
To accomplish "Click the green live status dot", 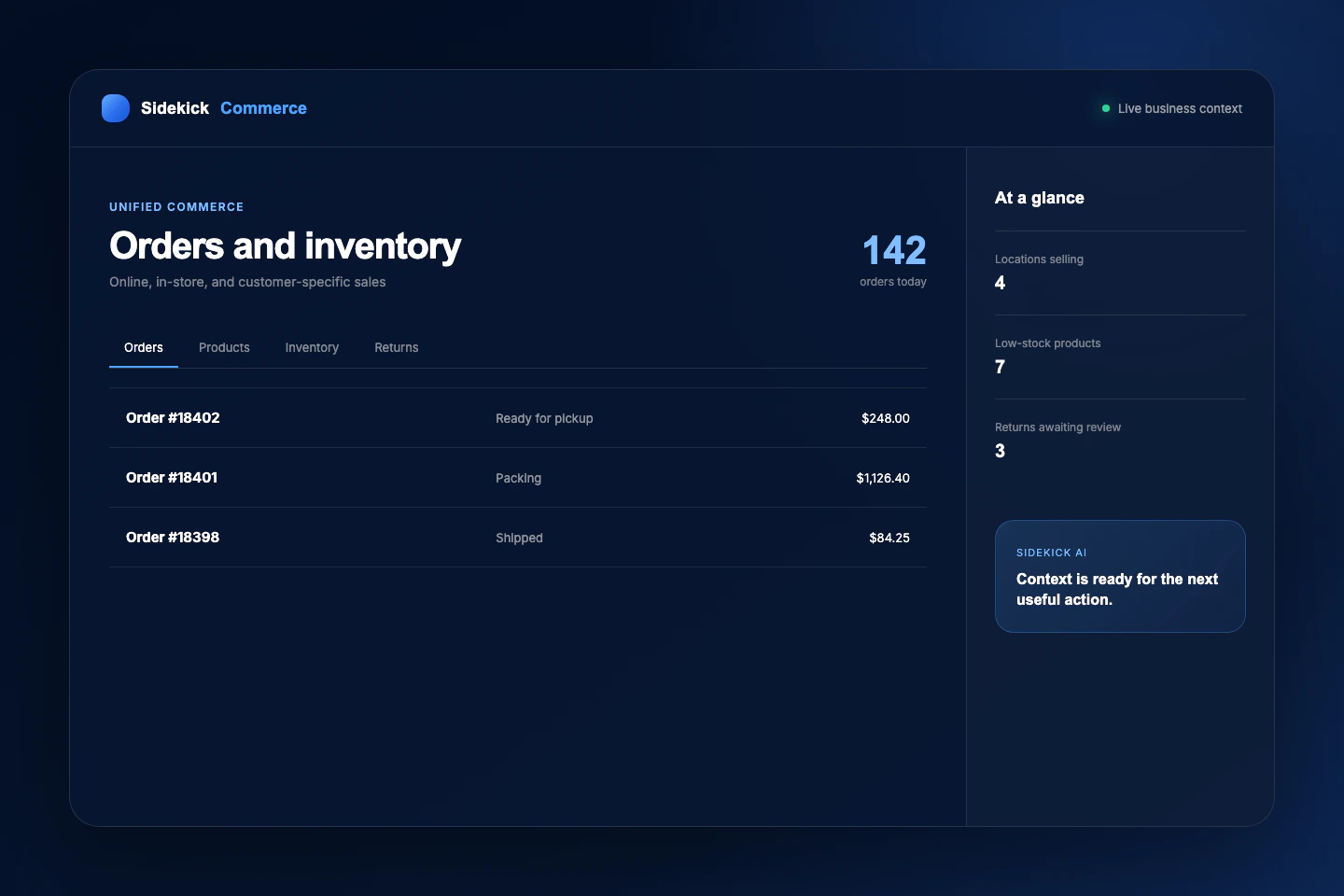I will (1106, 108).
